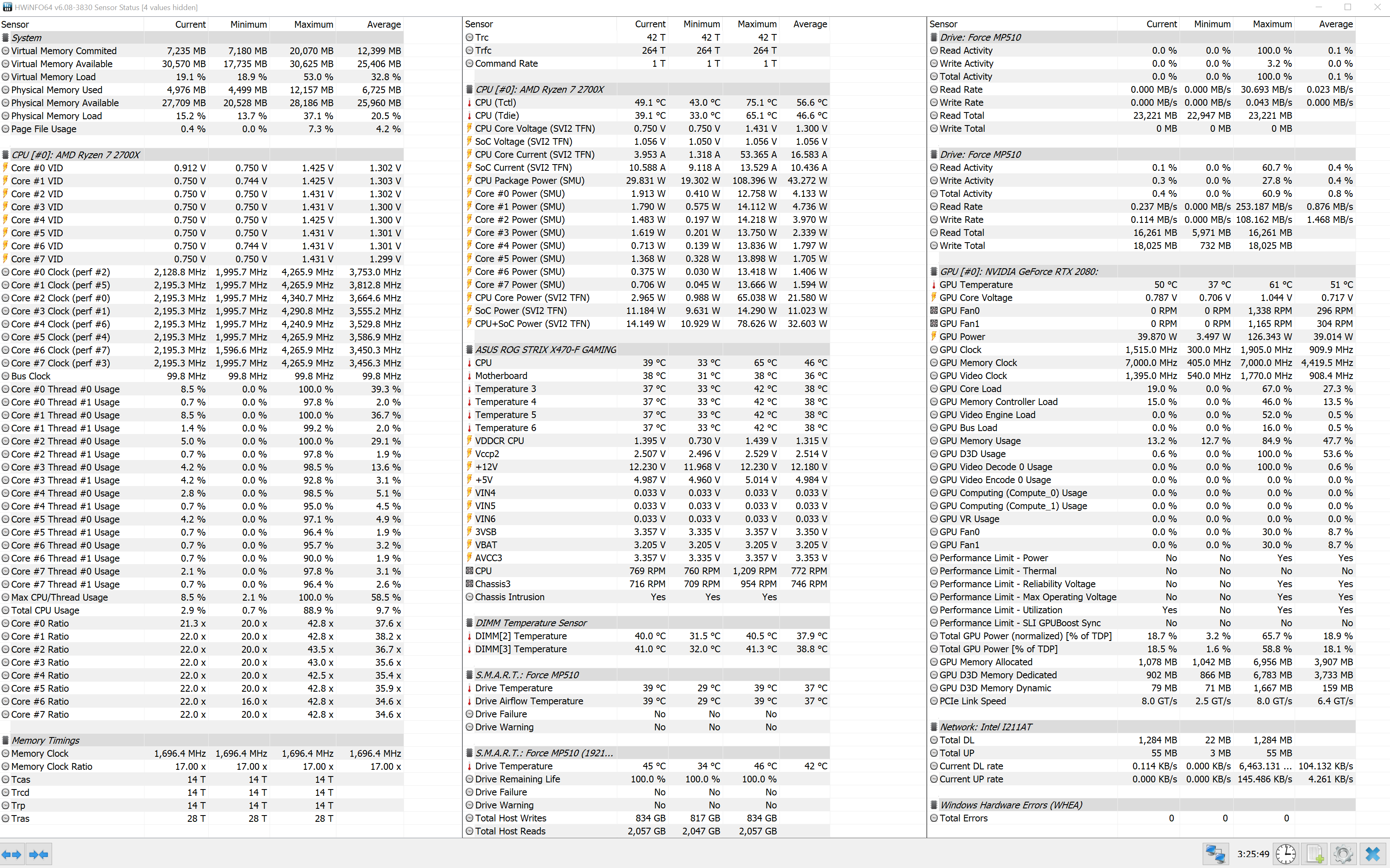Select the CPU Package Power (SMU) row
Screen dimensions: 1390x868
point(529,180)
